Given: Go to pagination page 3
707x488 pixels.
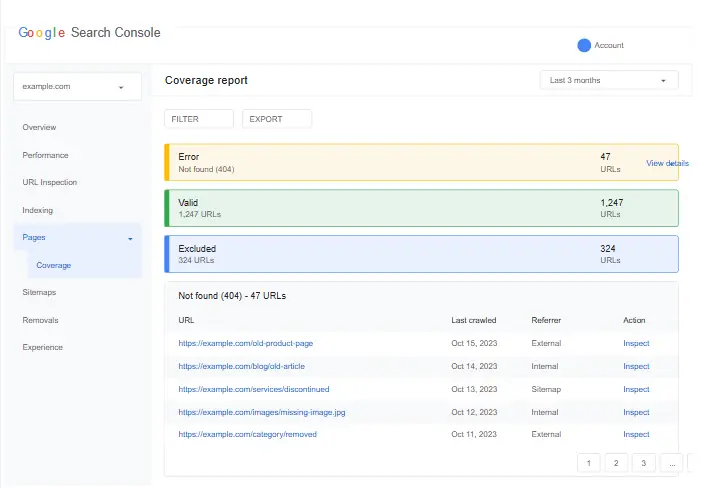Looking at the screenshot, I should coord(643,463).
